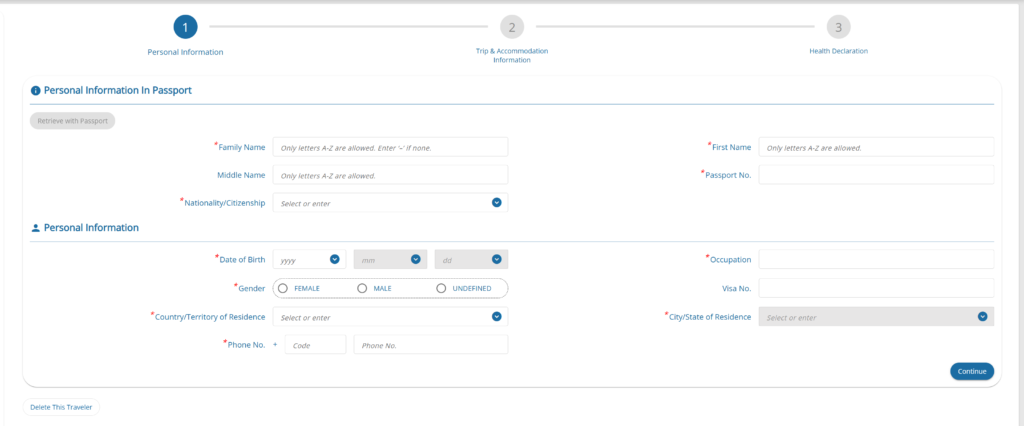Screen dimensions: 1024x426
Task: Select the MALE gender radio button
Action: pyautogui.click(x=362, y=288)
